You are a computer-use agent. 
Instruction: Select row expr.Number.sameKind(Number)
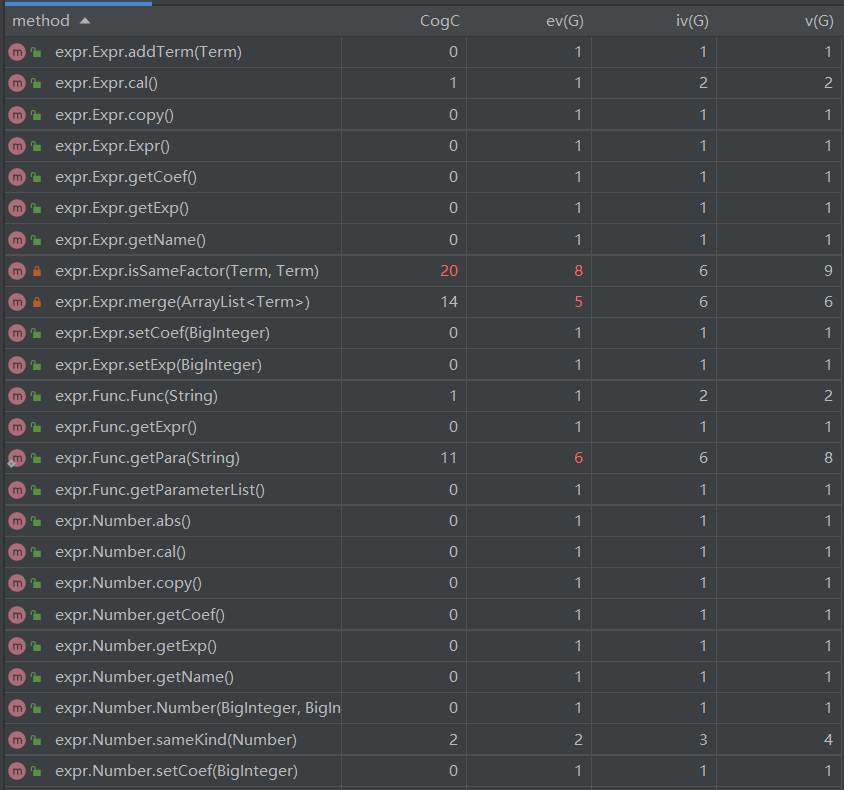[423, 740]
